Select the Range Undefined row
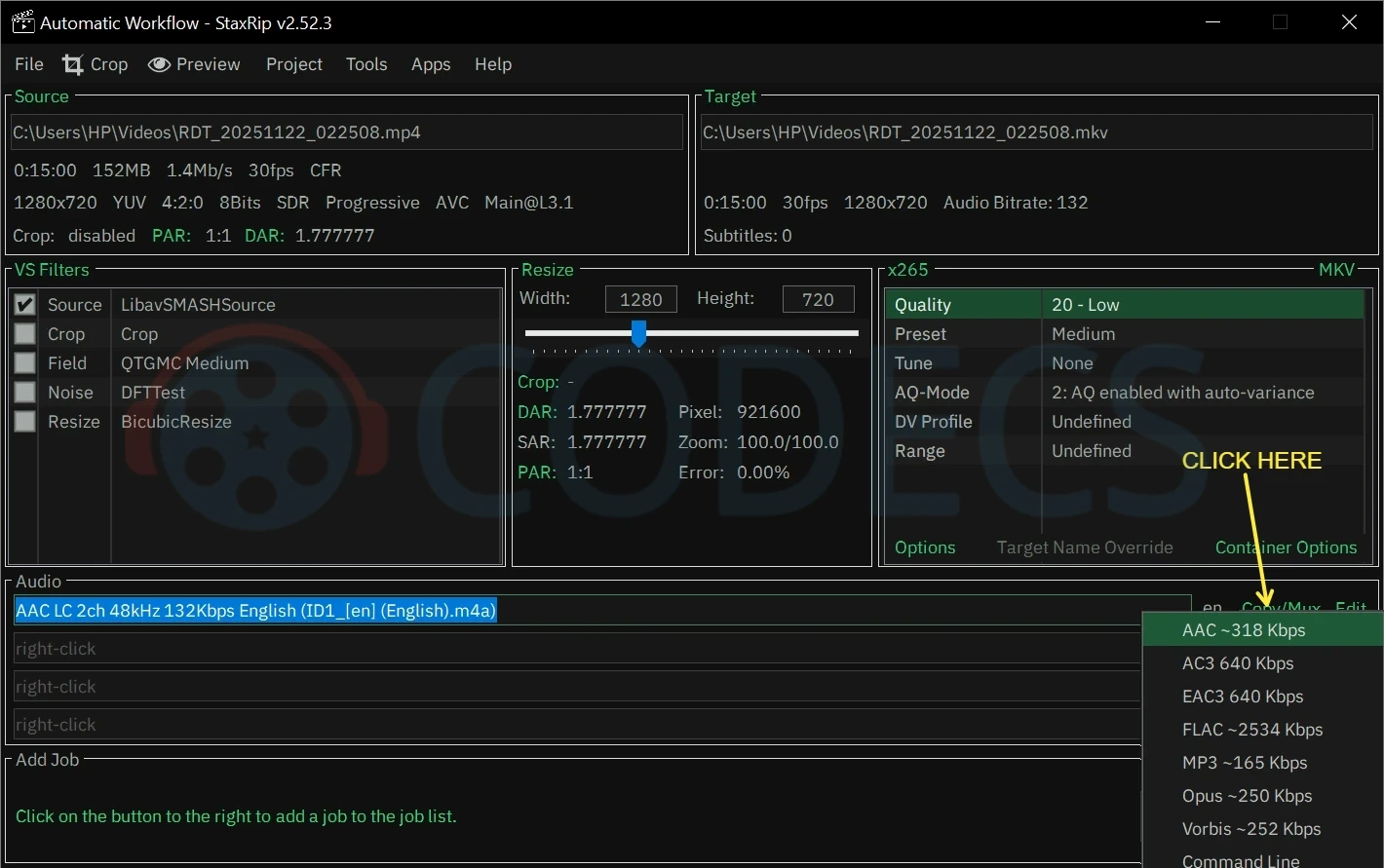This screenshot has height=868, width=1384. [x=1124, y=451]
